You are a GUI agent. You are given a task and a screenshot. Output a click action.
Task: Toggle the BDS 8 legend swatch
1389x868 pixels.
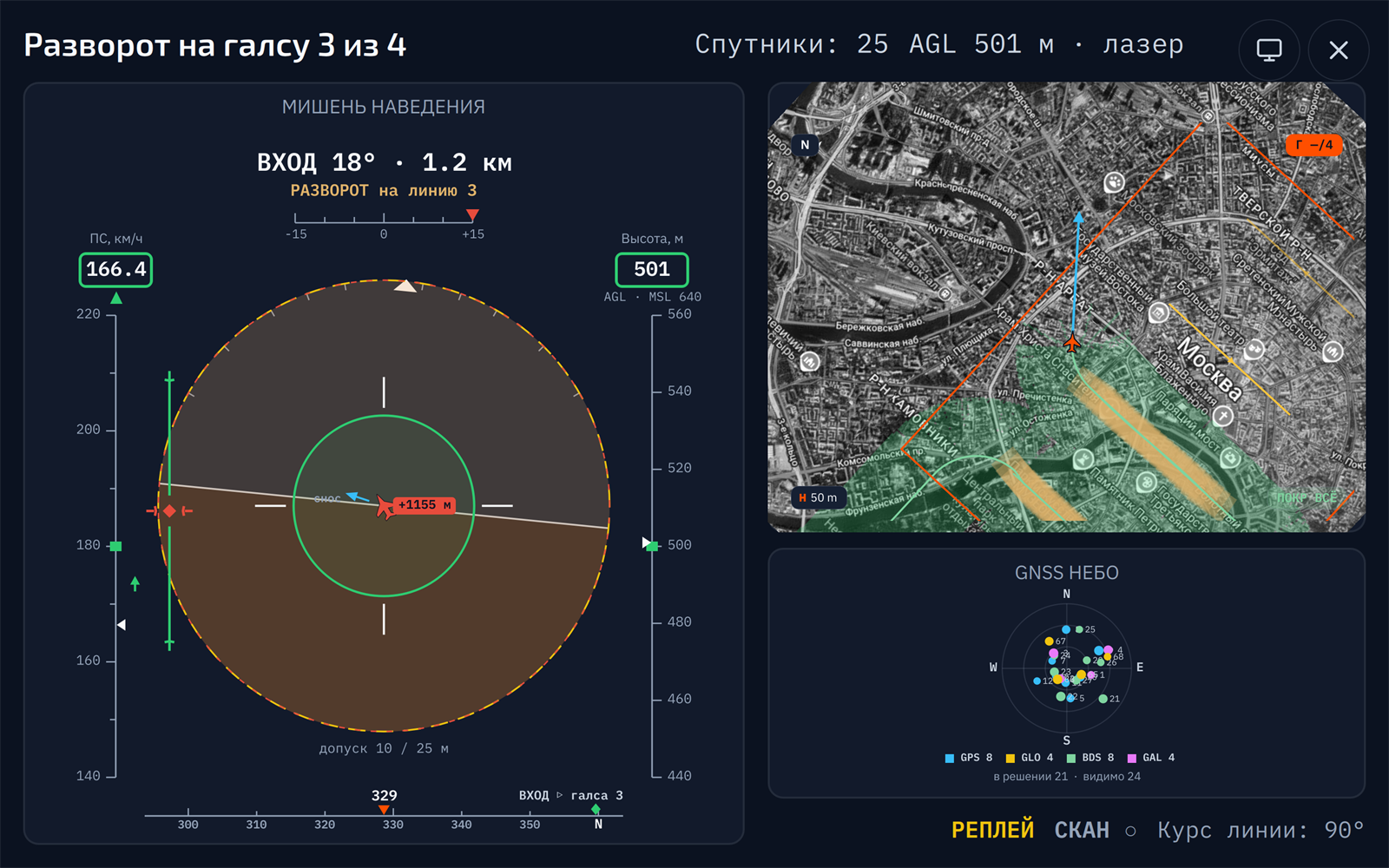[x=1071, y=759]
